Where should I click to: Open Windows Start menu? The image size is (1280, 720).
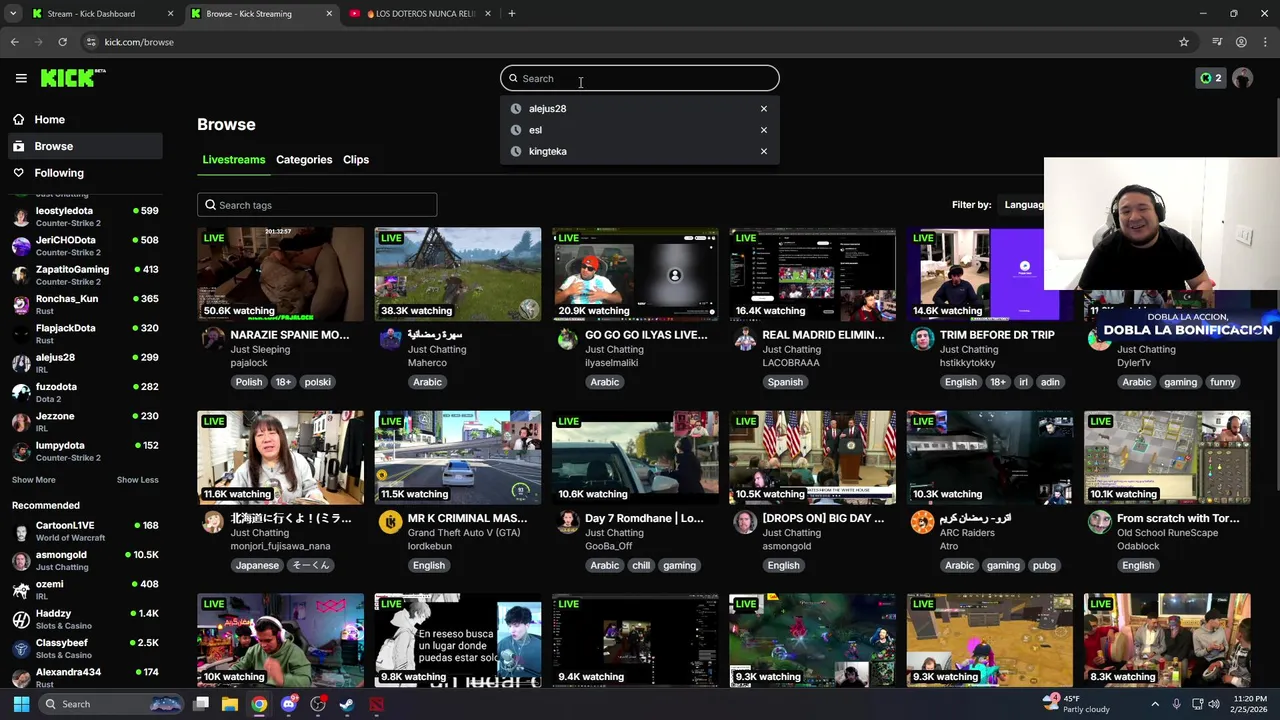21,704
